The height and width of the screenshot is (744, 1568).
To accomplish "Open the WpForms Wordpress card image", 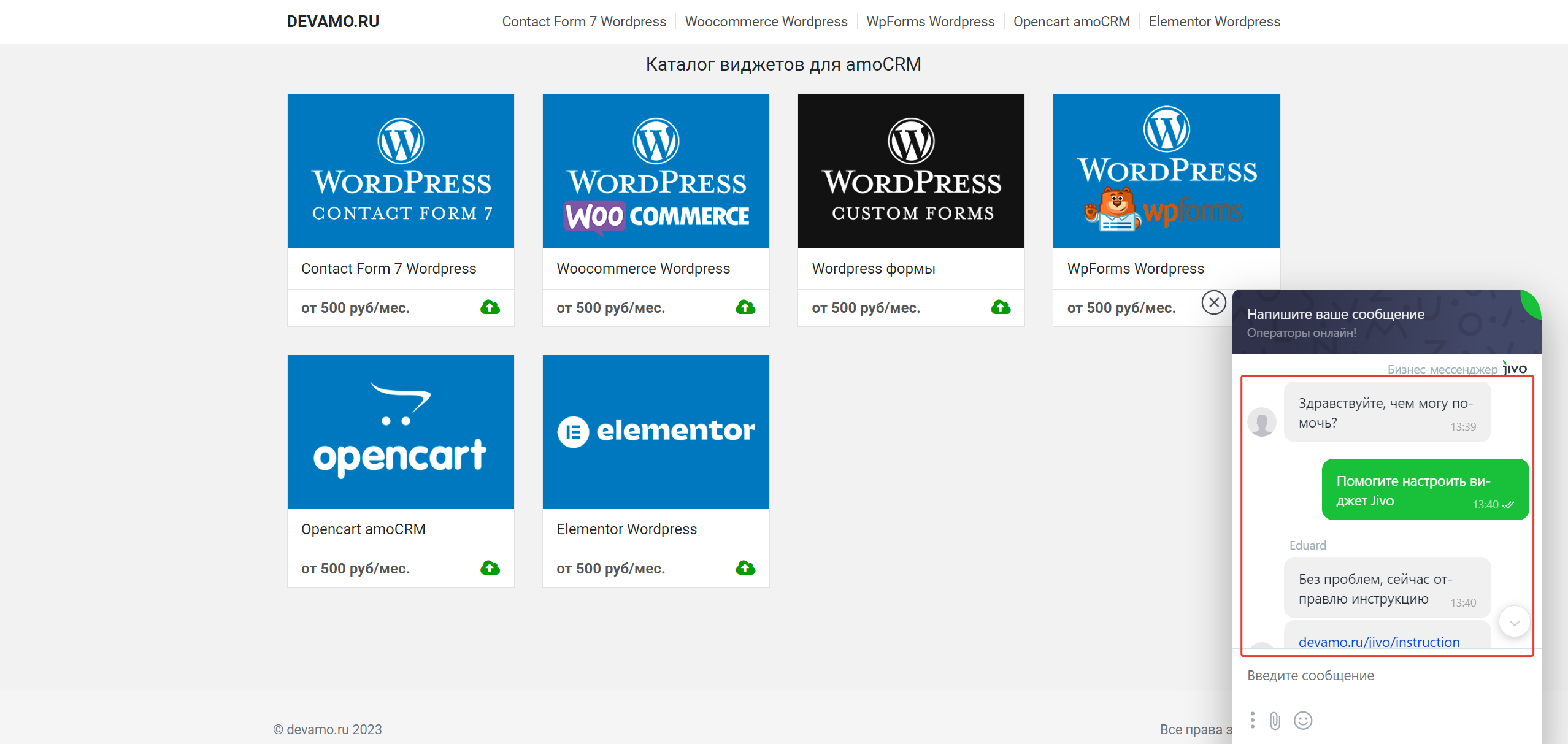I will point(1166,171).
